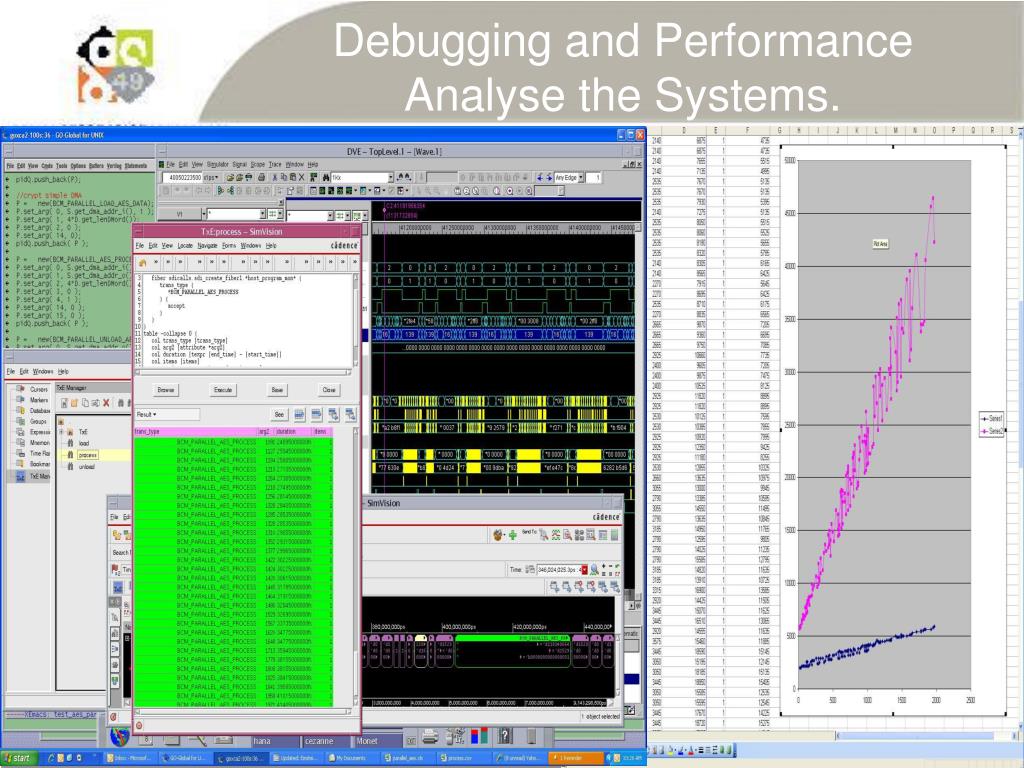Click the See button
1024x768 pixels.
[x=279, y=415]
